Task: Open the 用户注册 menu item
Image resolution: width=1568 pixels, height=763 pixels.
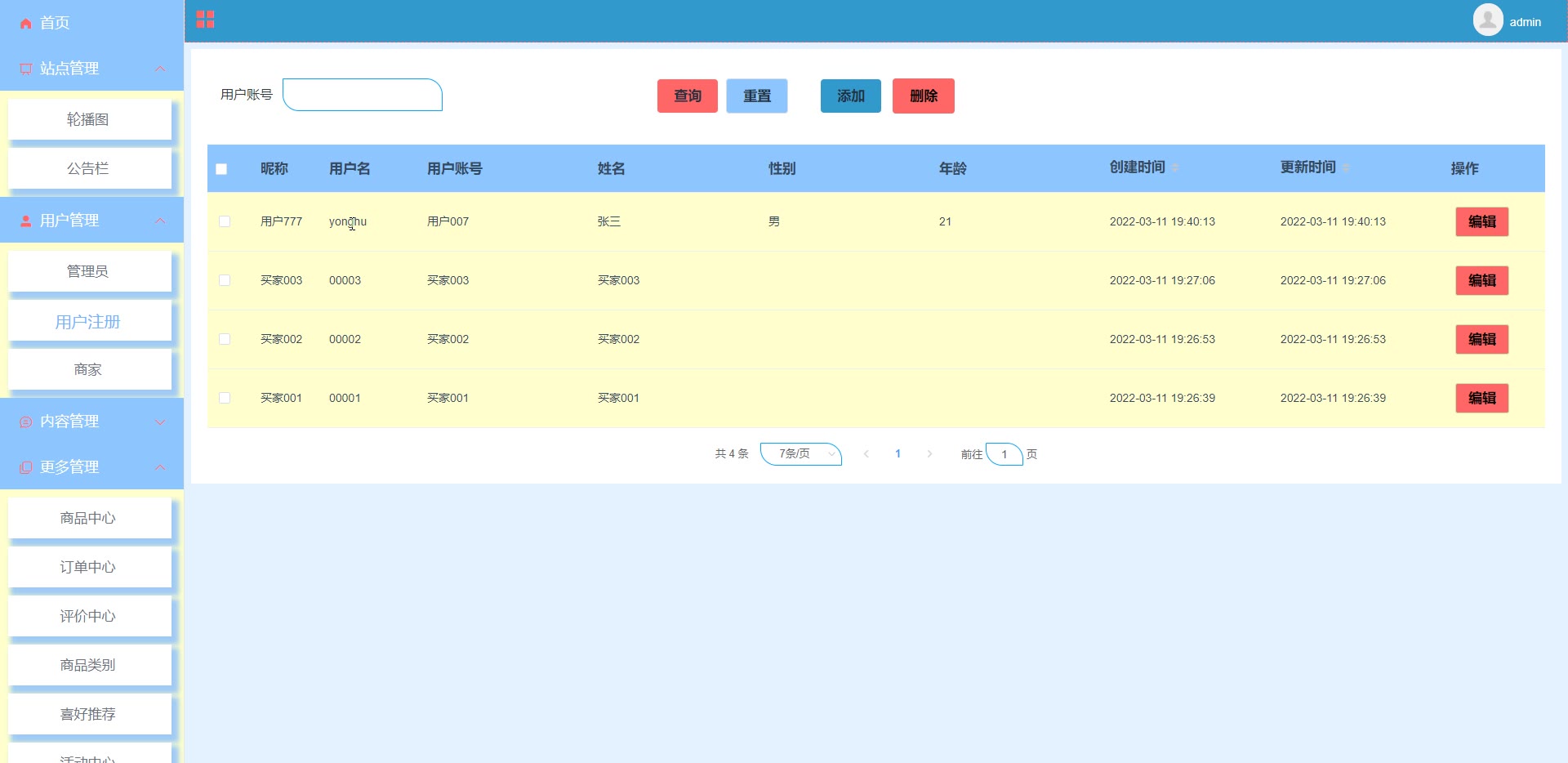Action: [90, 321]
